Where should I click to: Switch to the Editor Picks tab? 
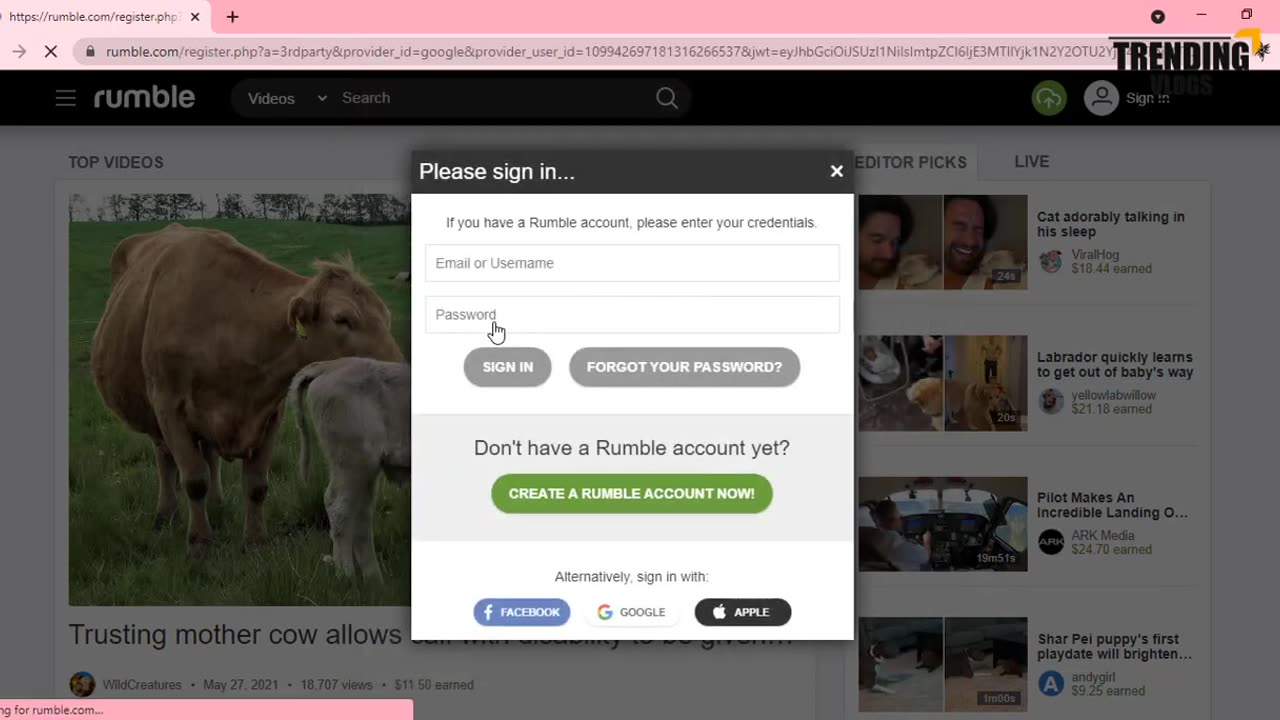click(x=911, y=162)
